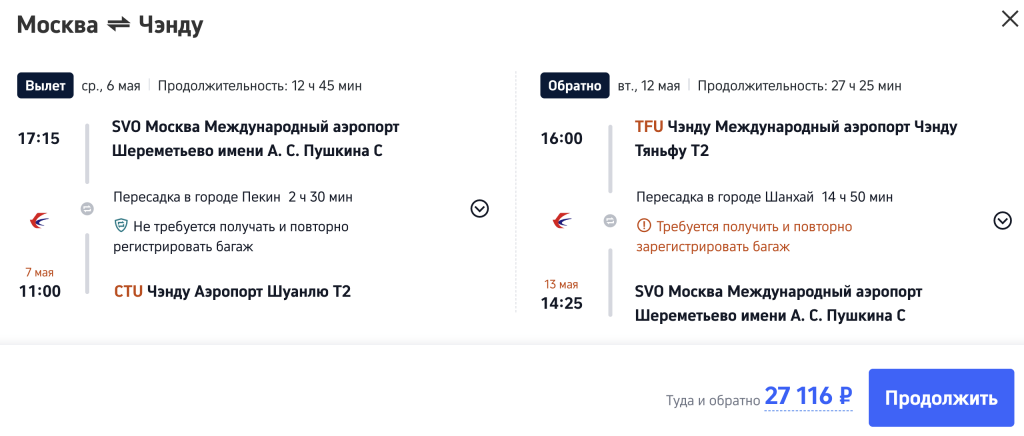
Task: Click the route swap arrows icon
Action: click(119, 25)
